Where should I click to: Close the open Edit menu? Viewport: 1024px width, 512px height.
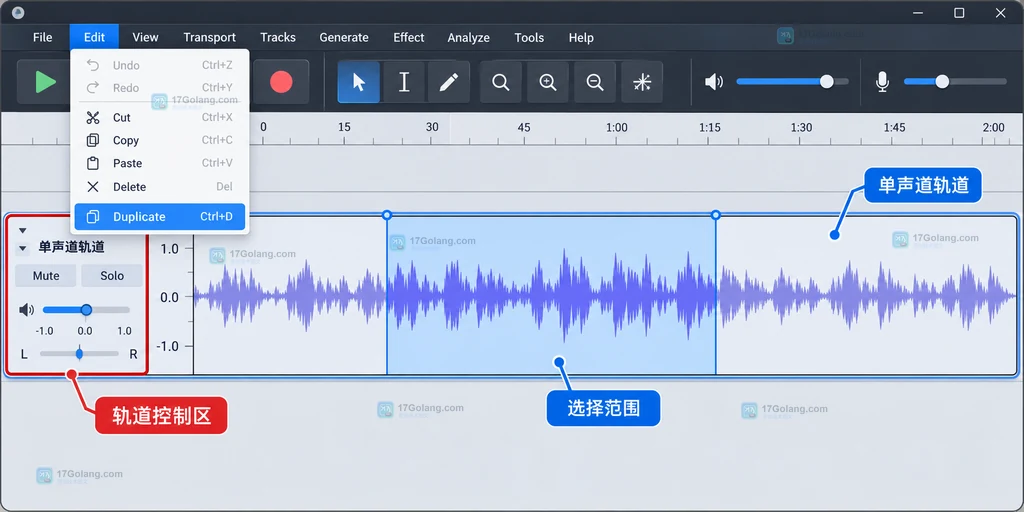[95, 37]
